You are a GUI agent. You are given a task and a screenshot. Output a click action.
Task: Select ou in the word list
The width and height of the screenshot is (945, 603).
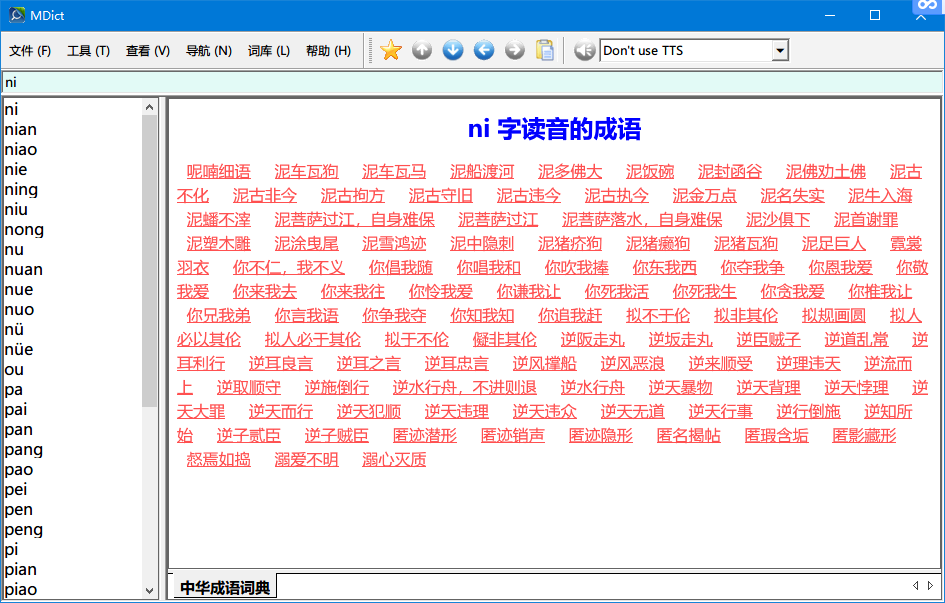[x=14, y=369]
